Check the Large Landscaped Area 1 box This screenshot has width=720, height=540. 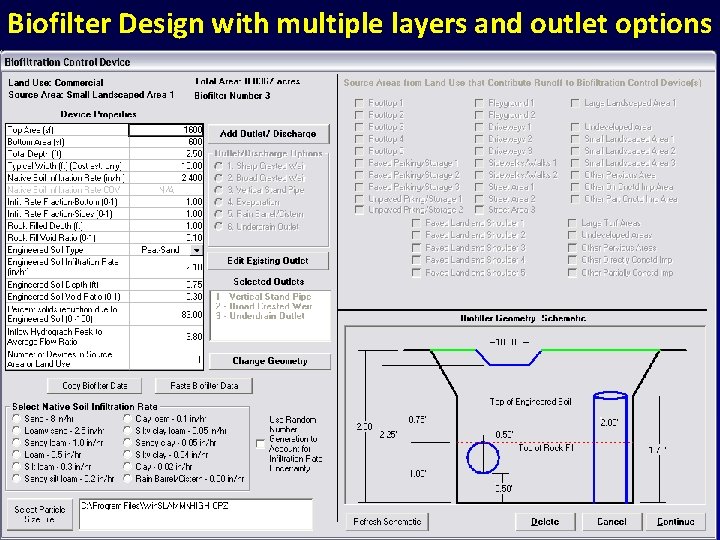pyautogui.click(x=574, y=103)
